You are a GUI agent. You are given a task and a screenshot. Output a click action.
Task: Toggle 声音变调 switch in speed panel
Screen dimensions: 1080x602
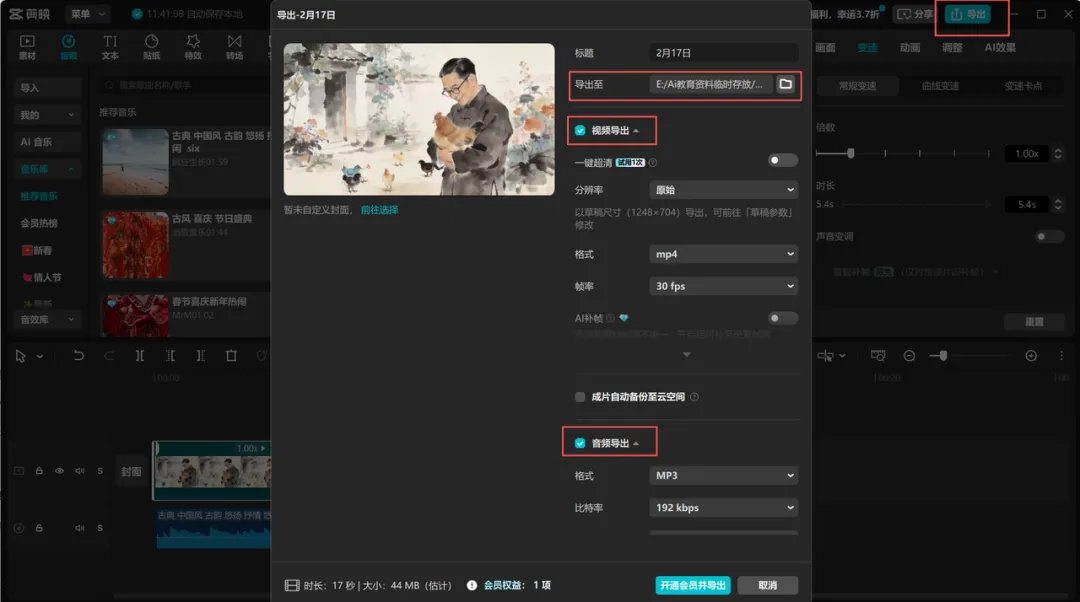click(1049, 236)
